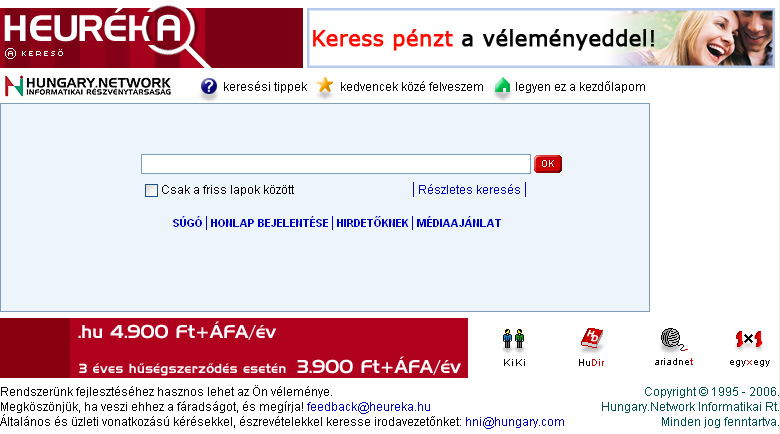Click 'Hungary.Network Informatikai Rt.' footer text
The width and height of the screenshot is (780, 434).
[x=690, y=407]
